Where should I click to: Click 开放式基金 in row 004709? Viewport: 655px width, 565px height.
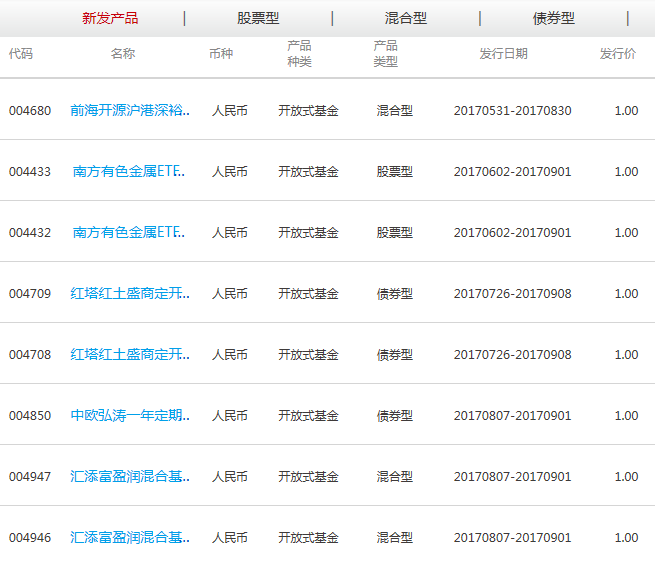tap(308, 294)
